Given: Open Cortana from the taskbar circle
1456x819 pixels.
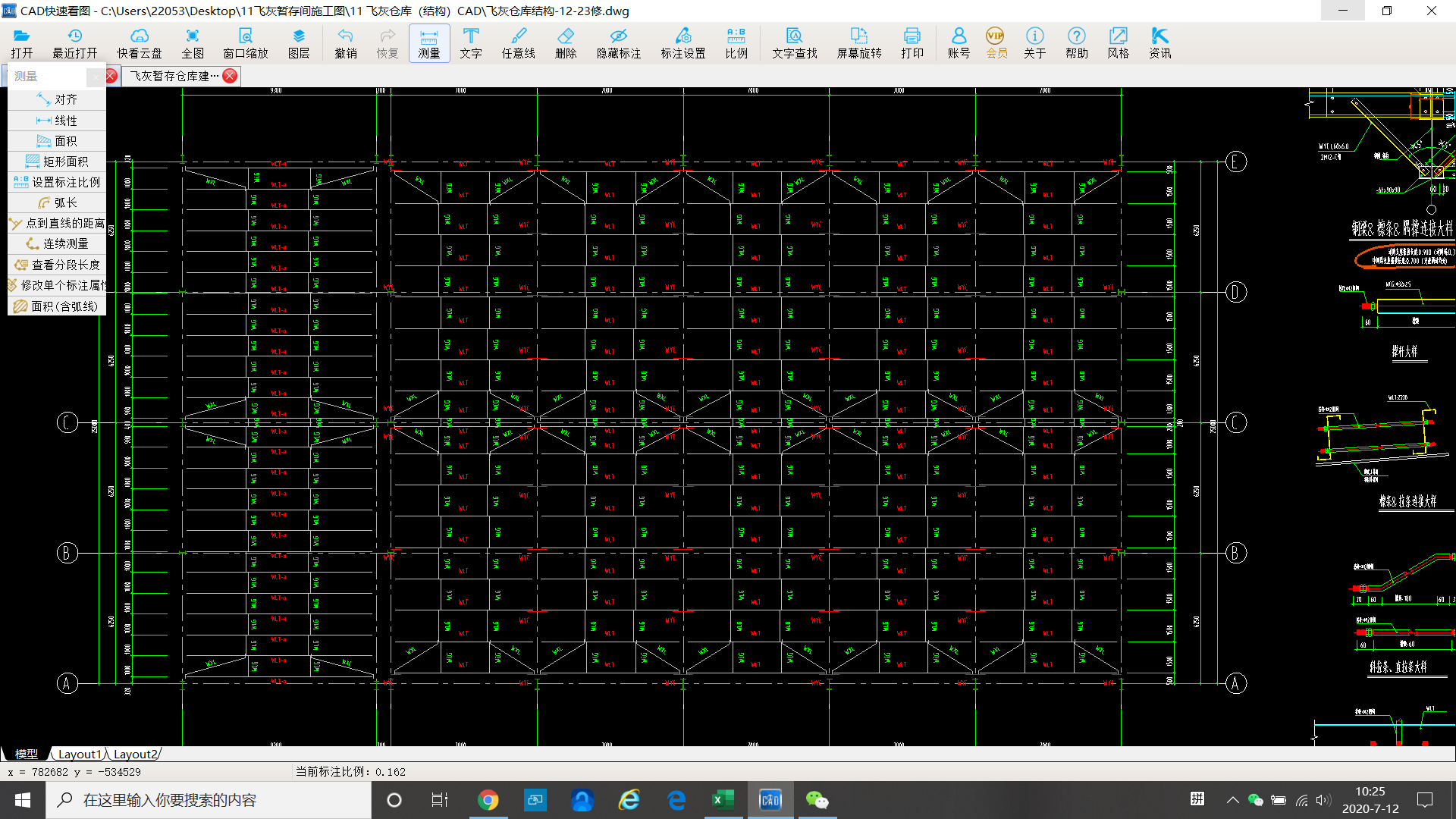Looking at the screenshot, I should [x=394, y=800].
